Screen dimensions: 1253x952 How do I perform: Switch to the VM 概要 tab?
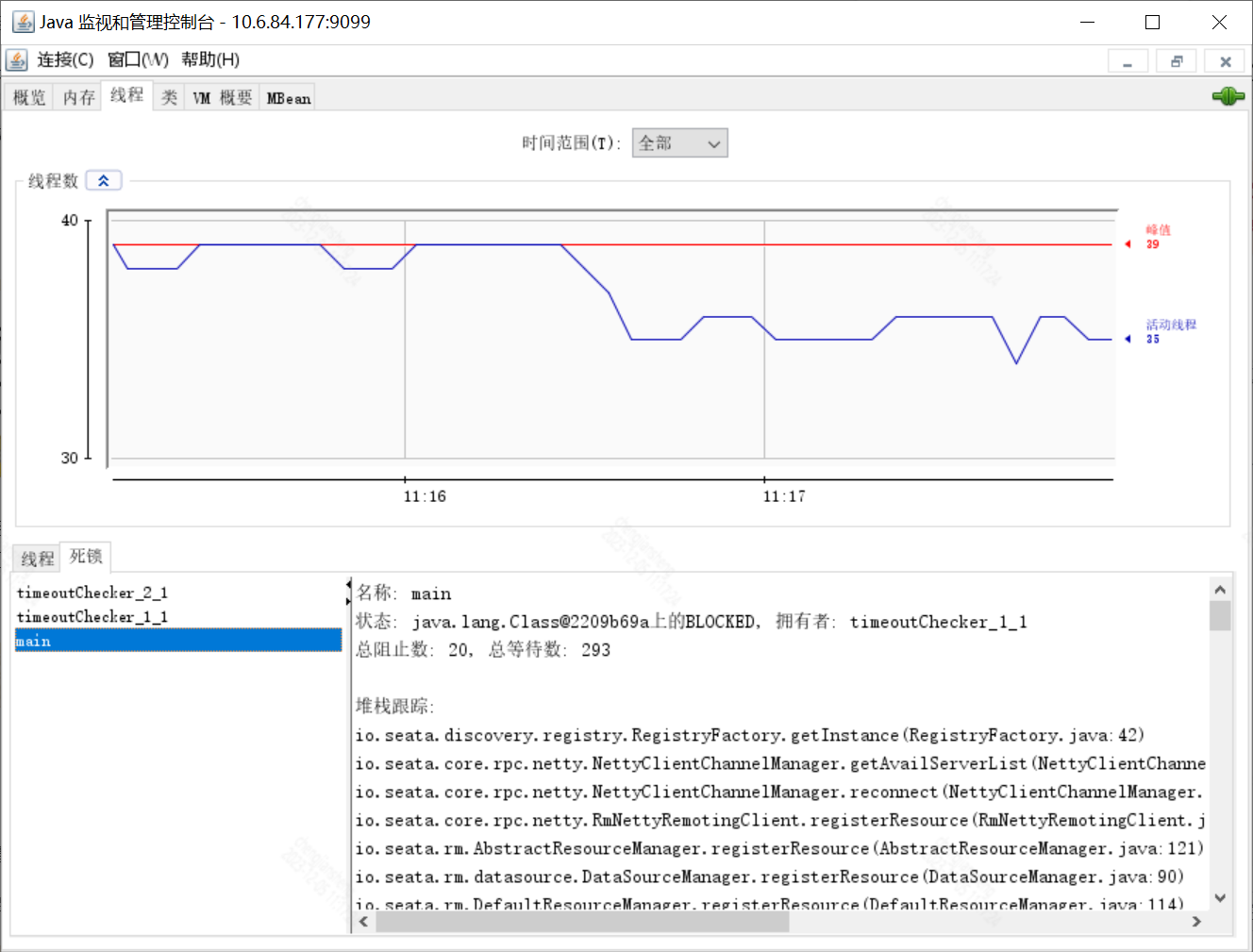pyautogui.click(x=223, y=97)
